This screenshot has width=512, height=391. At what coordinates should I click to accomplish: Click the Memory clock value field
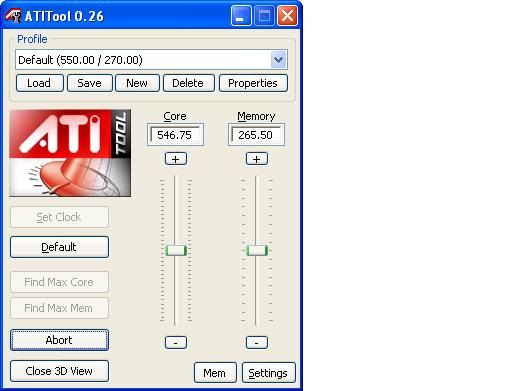[x=256, y=135]
